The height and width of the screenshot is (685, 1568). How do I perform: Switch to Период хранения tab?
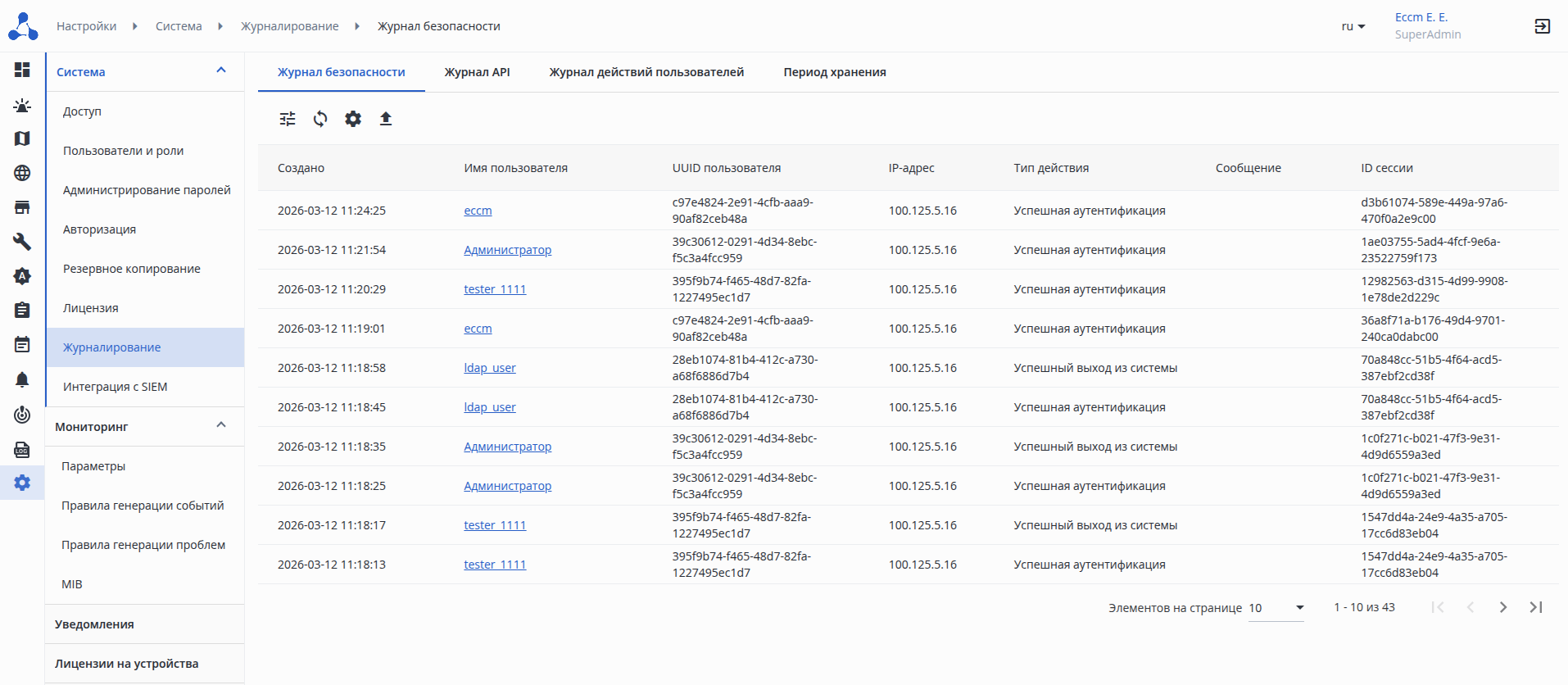[834, 72]
